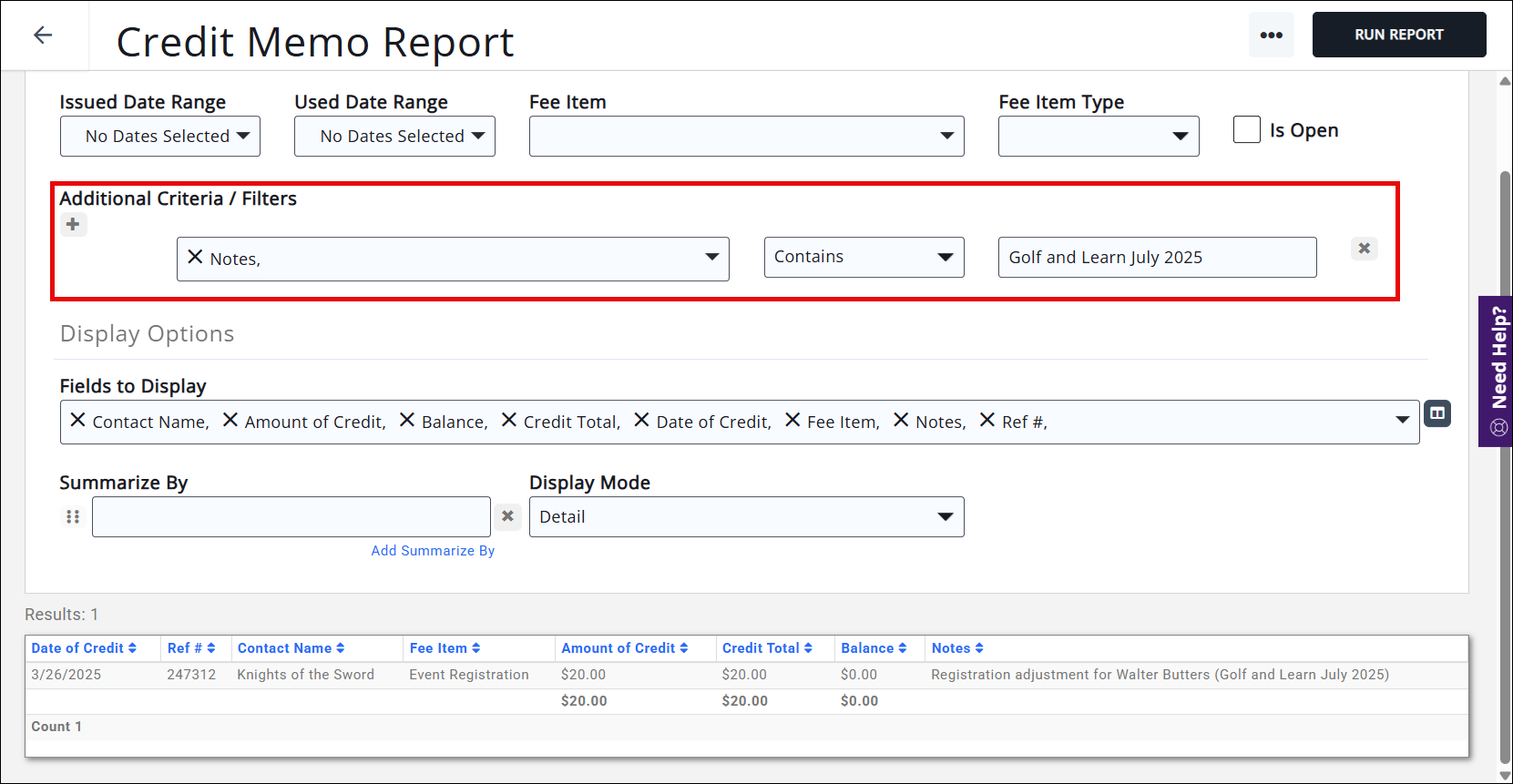Remove Notes tag from criteria field
This screenshot has width=1513, height=784.
tap(195, 258)
